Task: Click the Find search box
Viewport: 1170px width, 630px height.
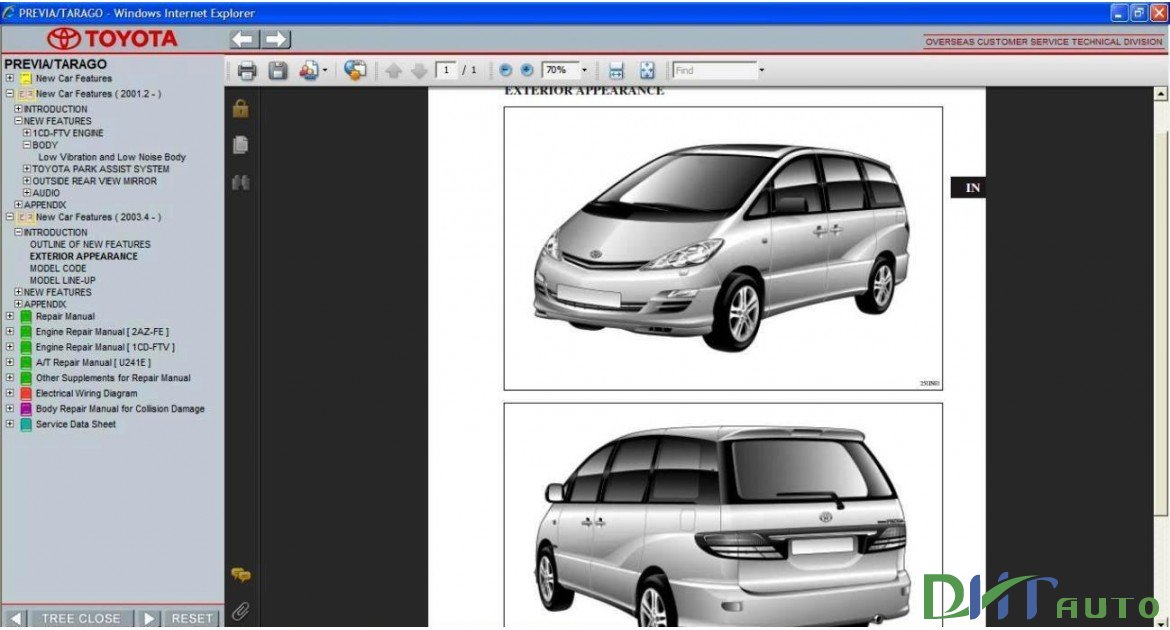Action: (x=714, y=70)
